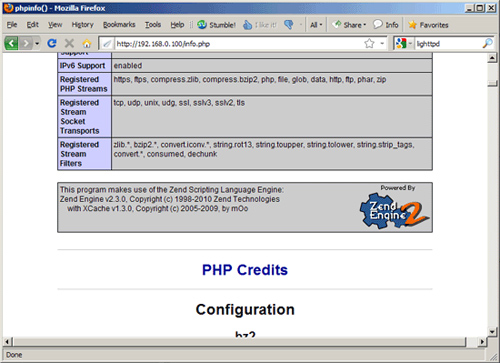Expand the navigation history dropdown arrow
The image size is (500, 363).
pos(37,44)
